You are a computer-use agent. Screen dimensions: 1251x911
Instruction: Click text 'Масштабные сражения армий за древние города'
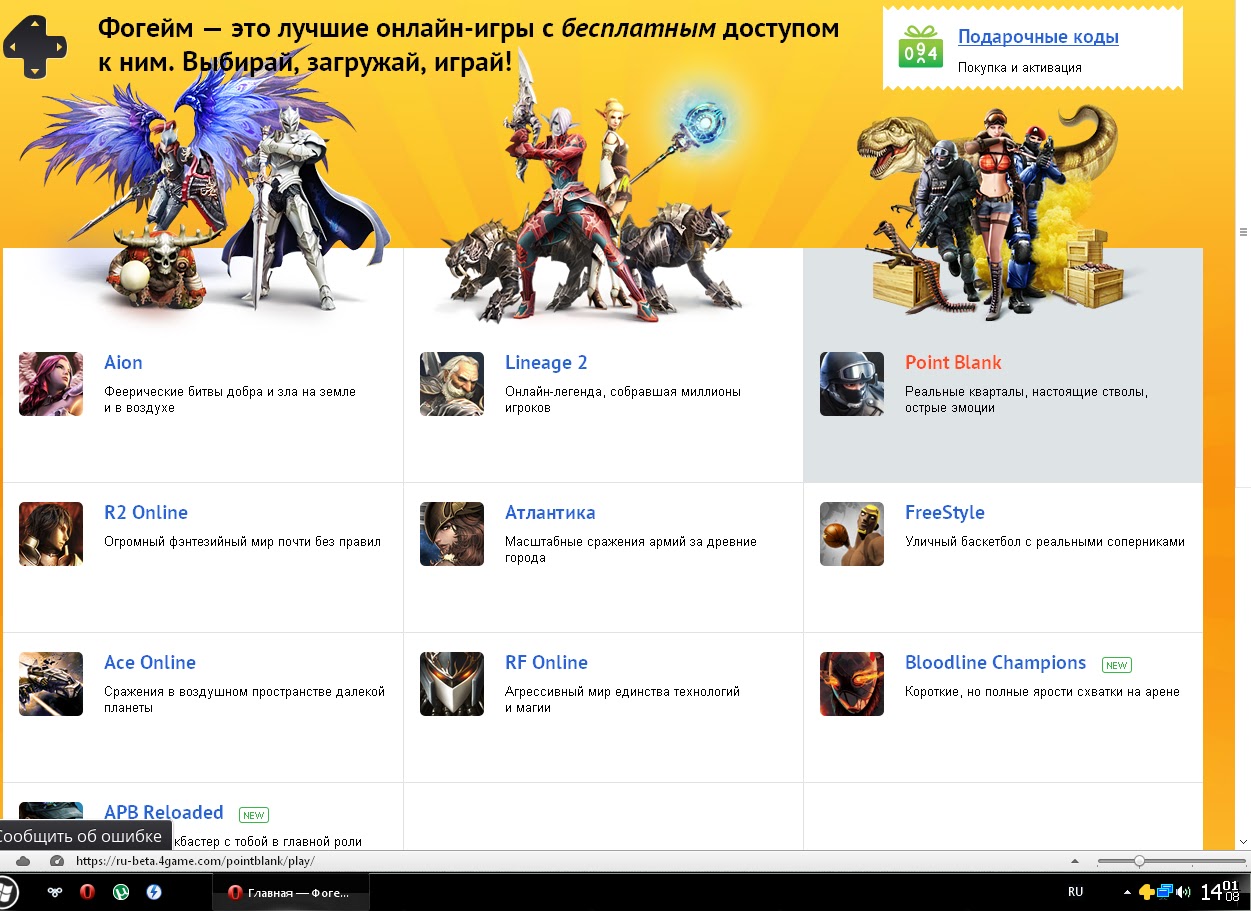pos(630,550)
